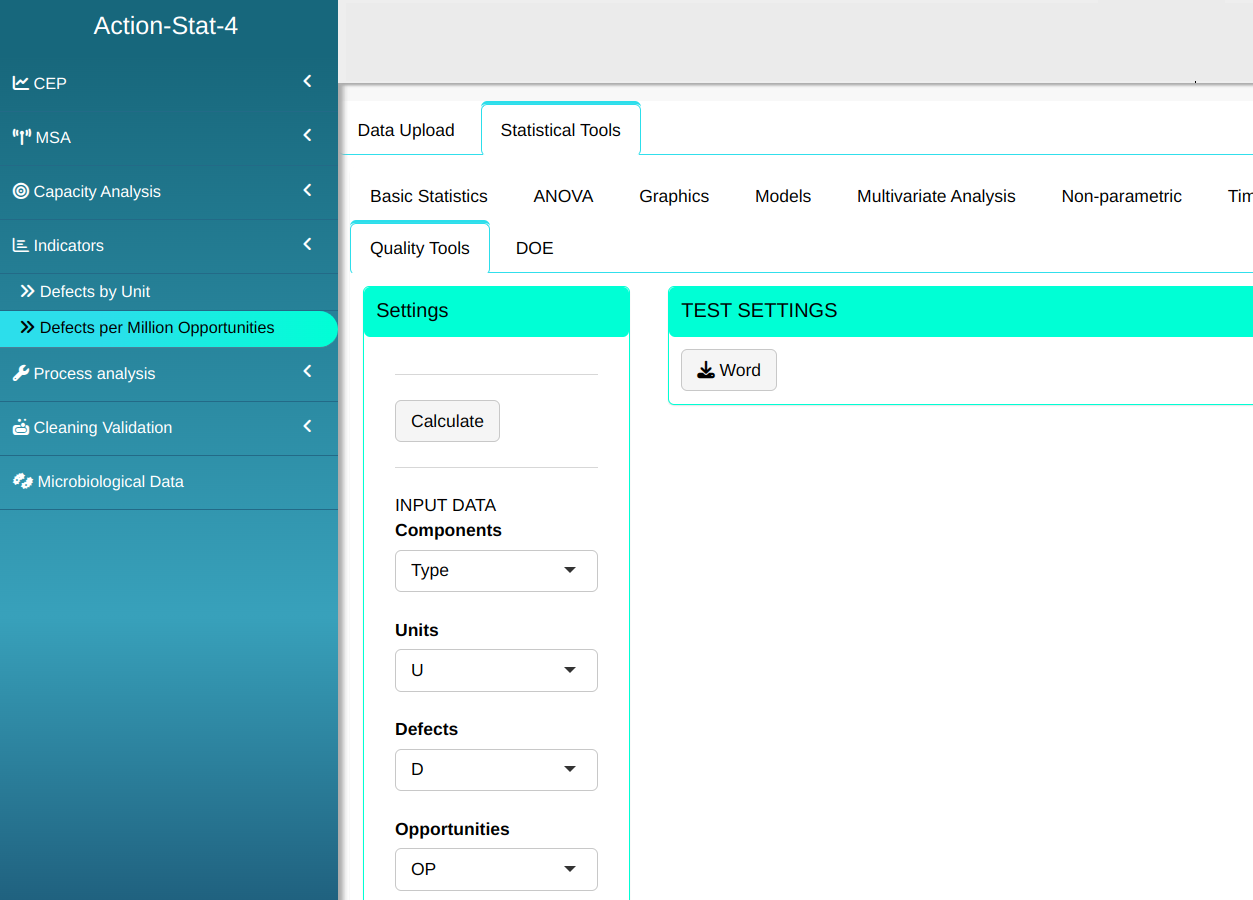Click the Indicators bar chart icon
Viewport: 1253px width, 900px height.
click(20, 245)
